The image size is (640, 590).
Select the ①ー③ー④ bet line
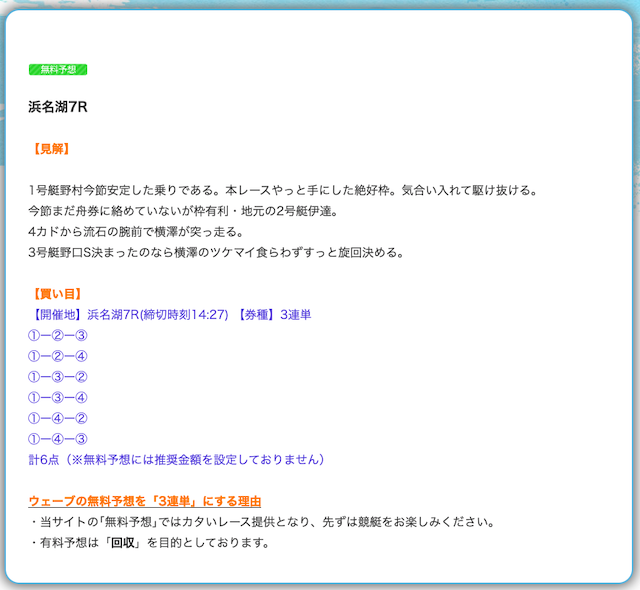(58, 398)
